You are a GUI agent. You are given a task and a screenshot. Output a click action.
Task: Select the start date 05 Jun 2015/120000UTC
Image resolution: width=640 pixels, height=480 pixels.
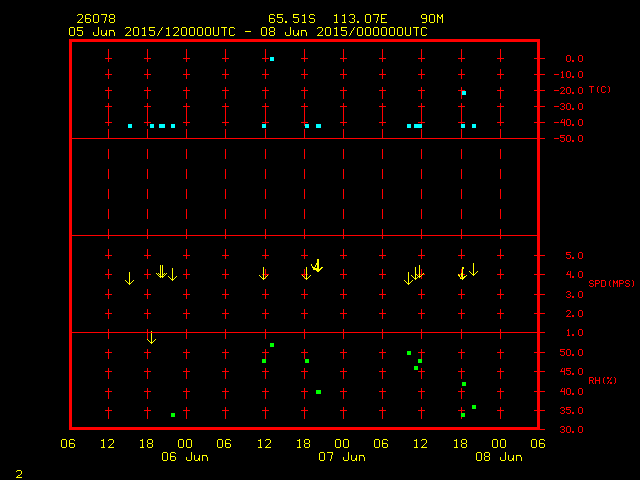click(151, 31)
